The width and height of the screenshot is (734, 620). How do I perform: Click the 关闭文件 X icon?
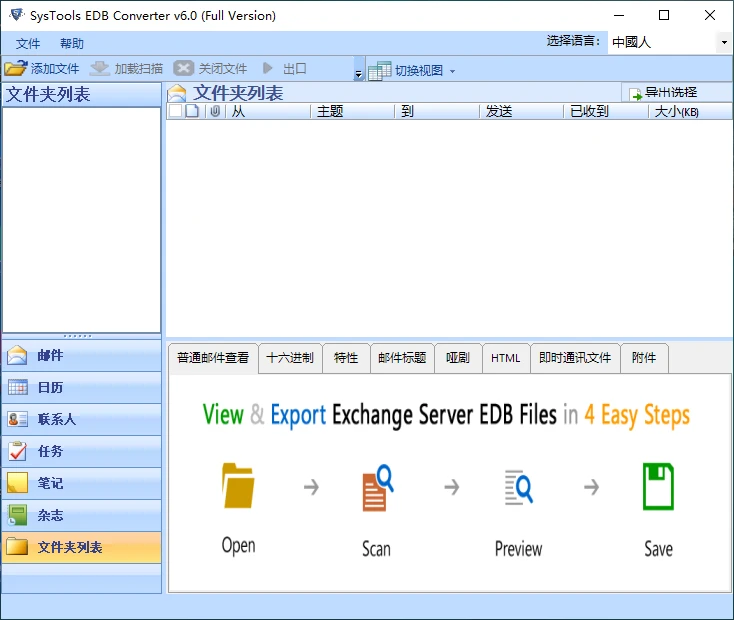[184, 68]
